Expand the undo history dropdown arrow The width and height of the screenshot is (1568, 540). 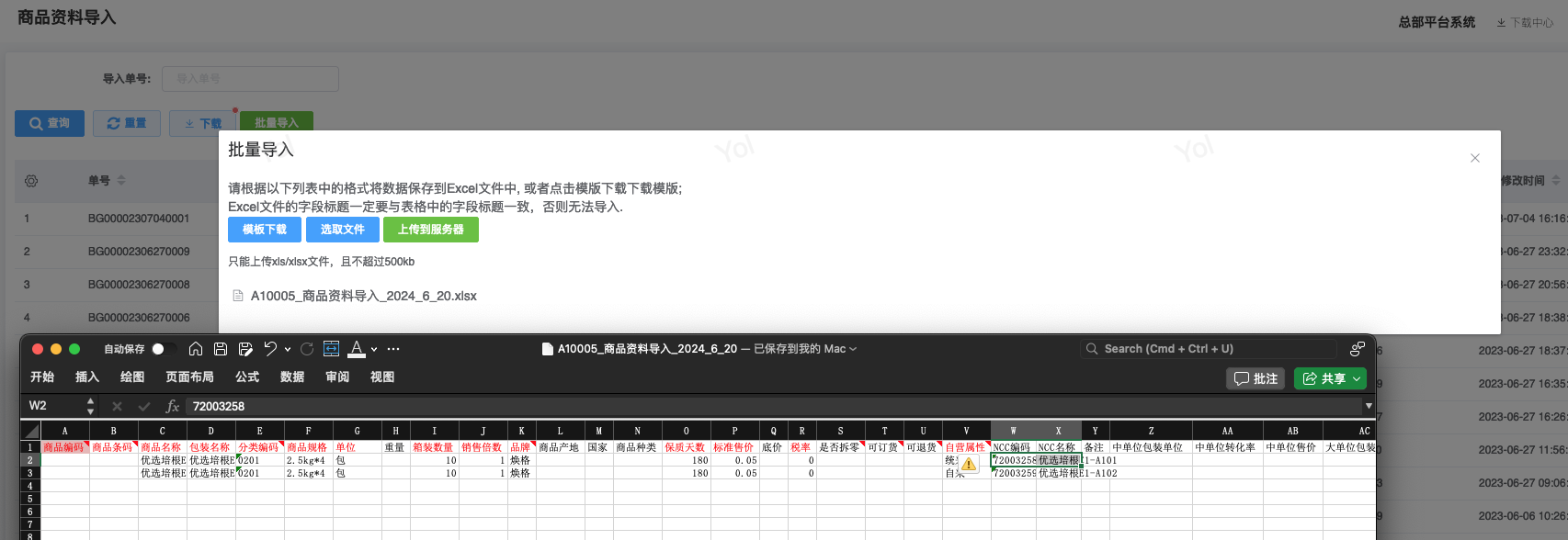point(288,349)
